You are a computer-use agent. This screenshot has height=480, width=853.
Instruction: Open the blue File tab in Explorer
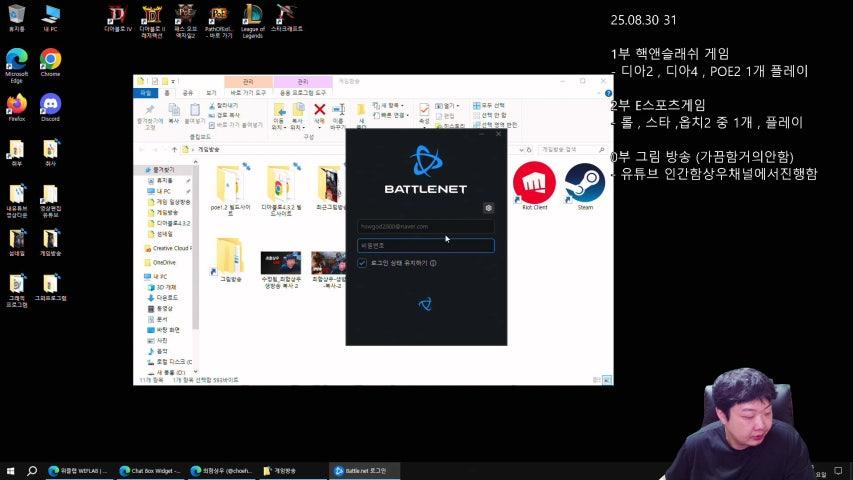145,93
